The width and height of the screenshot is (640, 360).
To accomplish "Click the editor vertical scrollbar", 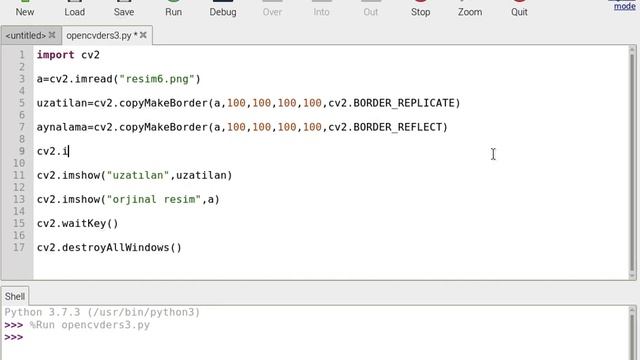I will pyautogui.click(x=632, y=162).
